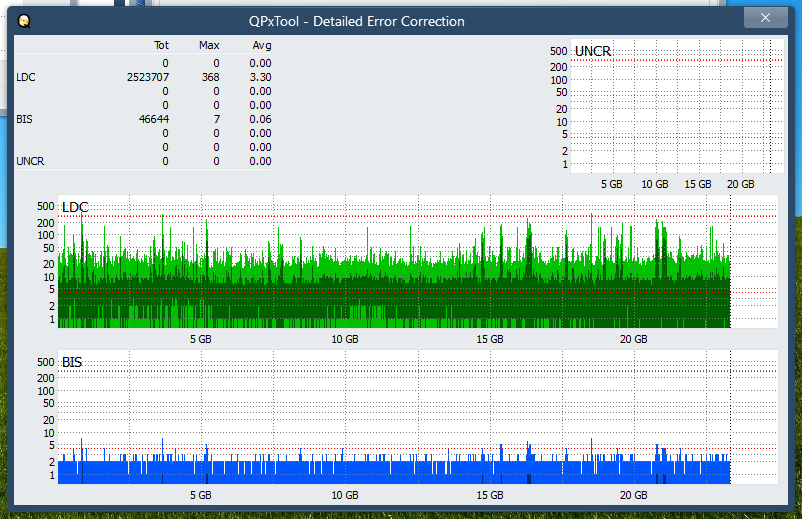This screenshot has width=802, height=519.
Task: Click the LDC graph title
Action: [x=75, y=207]
